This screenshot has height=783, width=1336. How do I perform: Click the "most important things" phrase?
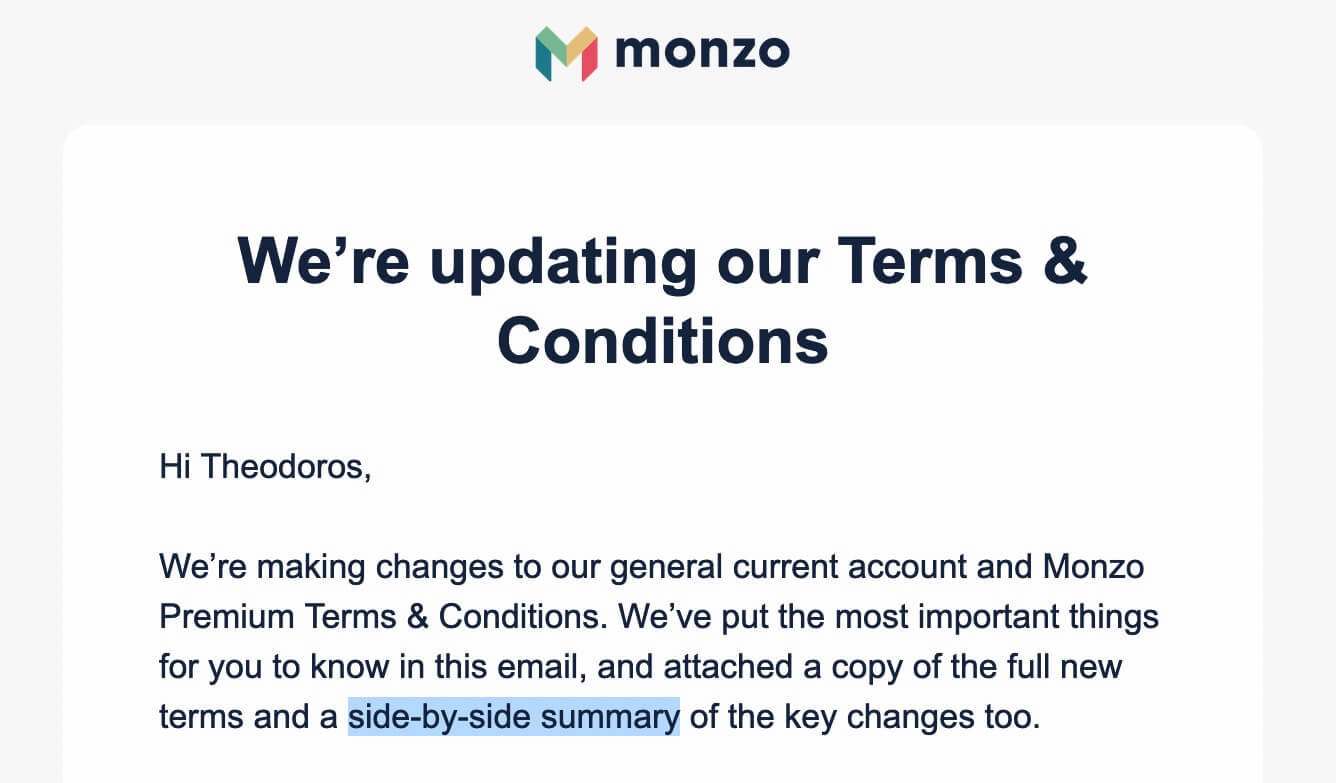996,617
